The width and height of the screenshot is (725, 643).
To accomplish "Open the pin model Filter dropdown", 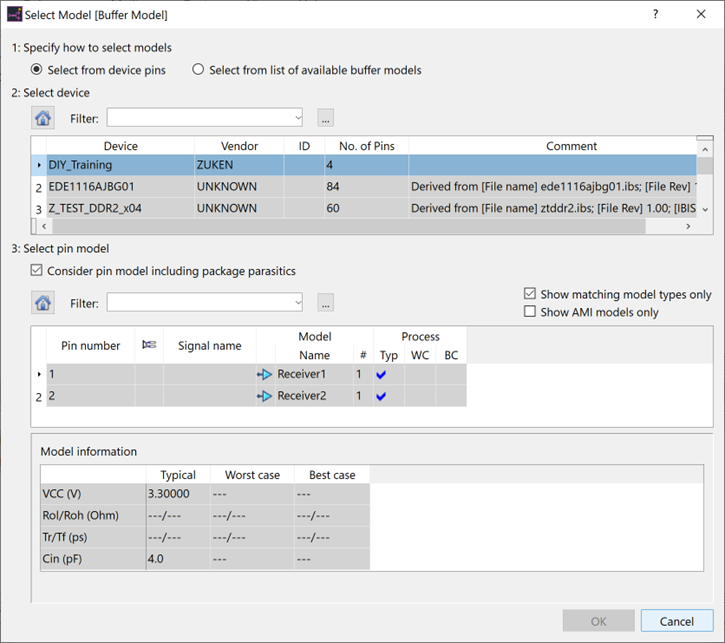I will [x=297, y=302].
